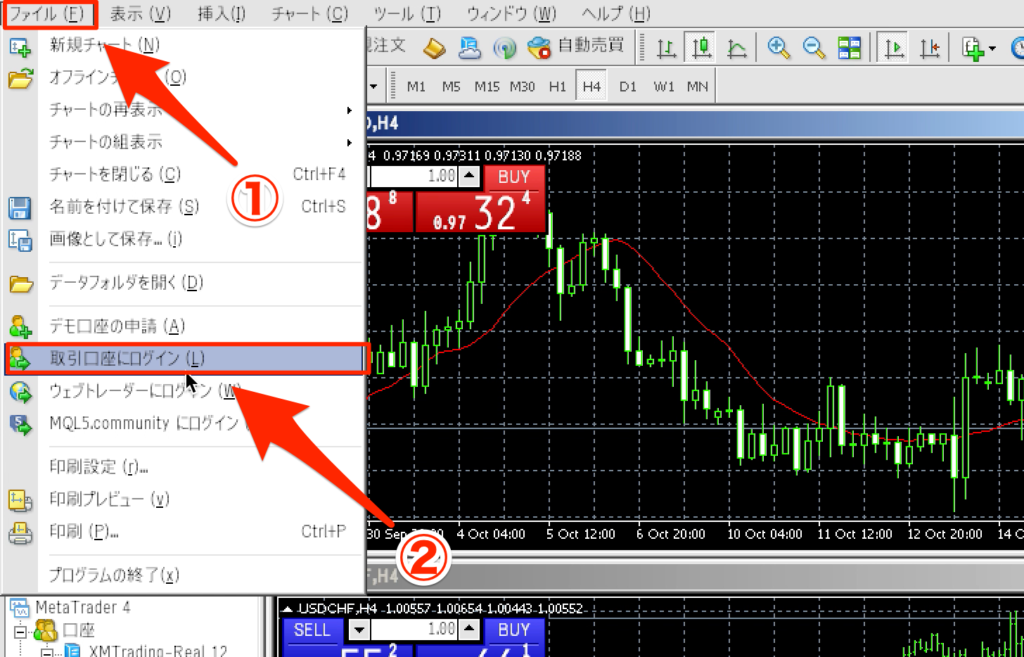Switch to the D1 timeframe
Image resolution: width=1024 pixels, height=657 pixels.
(628, 87)
